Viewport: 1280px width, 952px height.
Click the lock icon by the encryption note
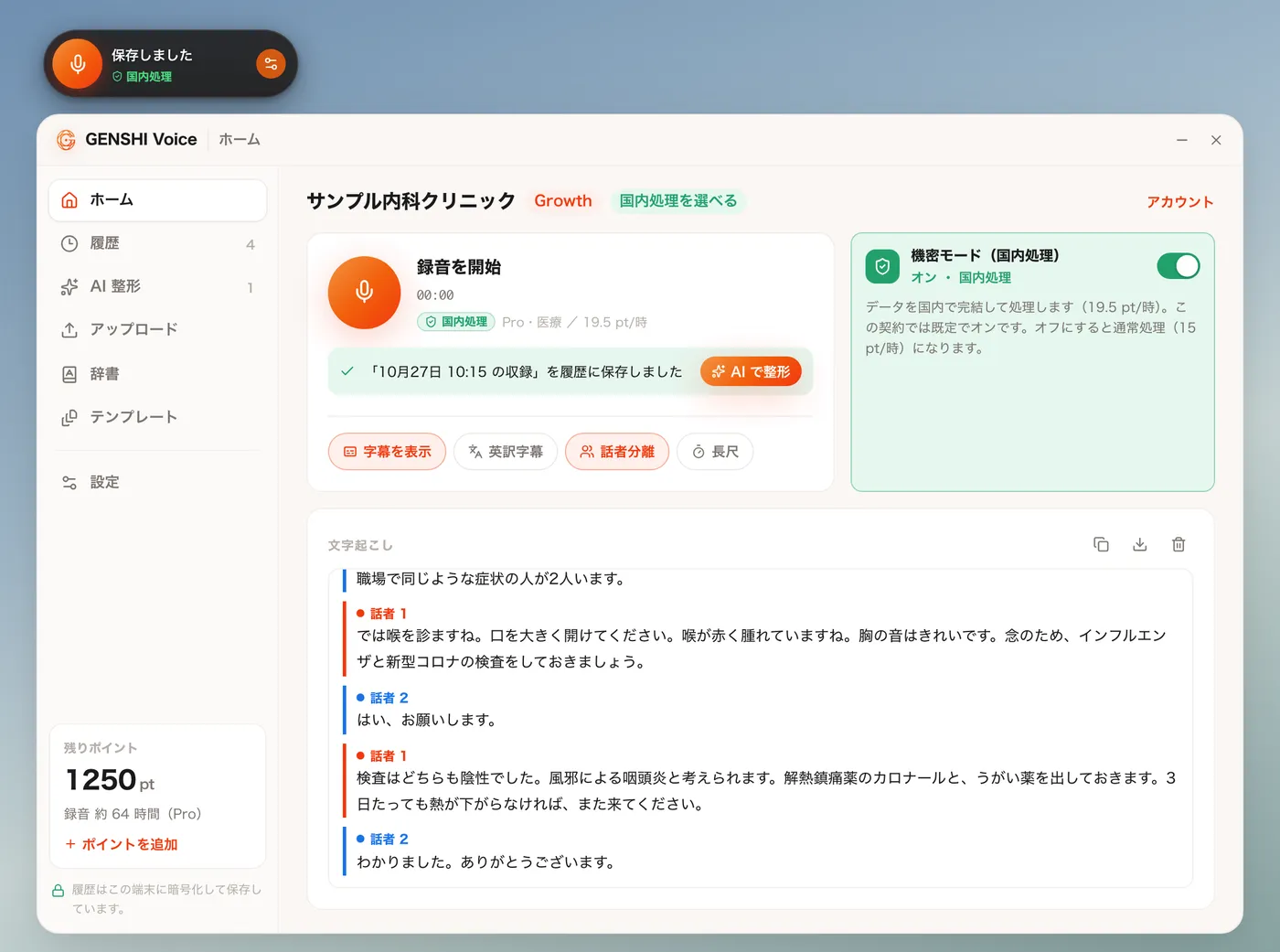58,891
